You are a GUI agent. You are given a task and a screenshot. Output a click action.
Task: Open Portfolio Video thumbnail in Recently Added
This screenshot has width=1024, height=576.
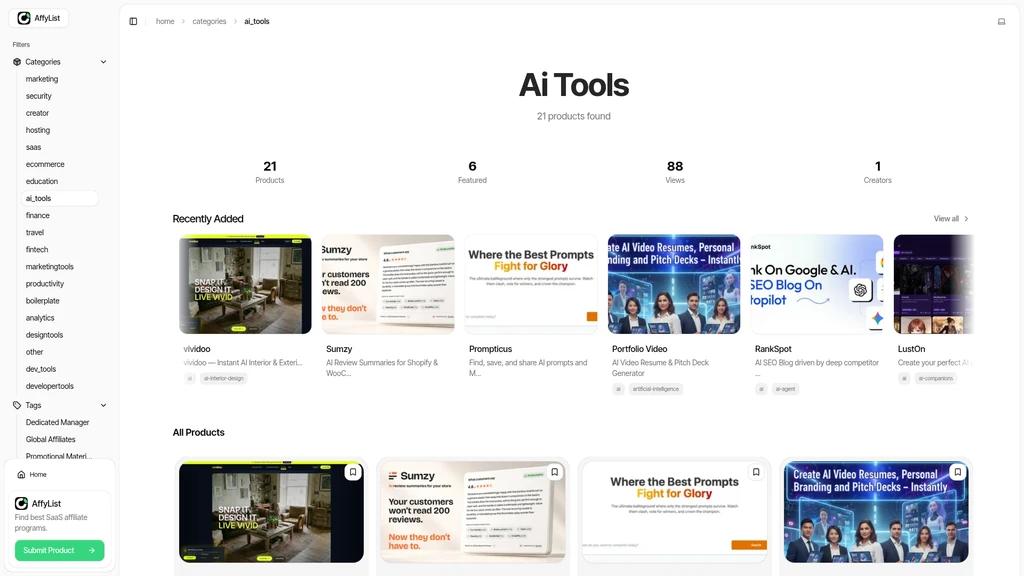(674, 284)
